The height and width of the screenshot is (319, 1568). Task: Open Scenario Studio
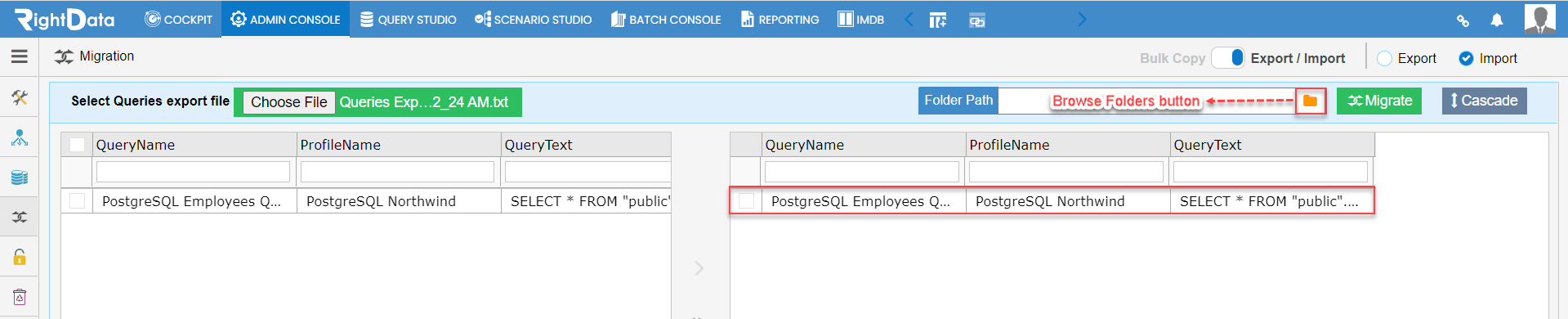(x=533, y=19)
